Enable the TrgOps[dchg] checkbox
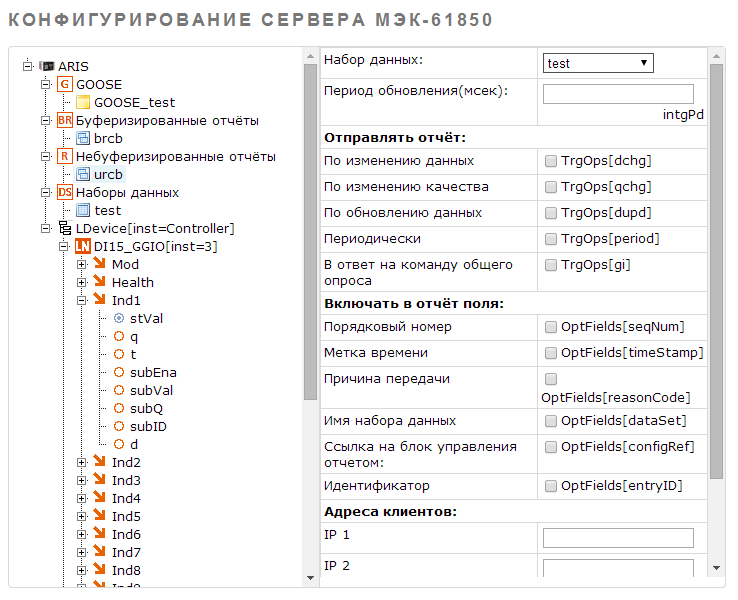This screenshot has height=600, width=738. [550, 161]
